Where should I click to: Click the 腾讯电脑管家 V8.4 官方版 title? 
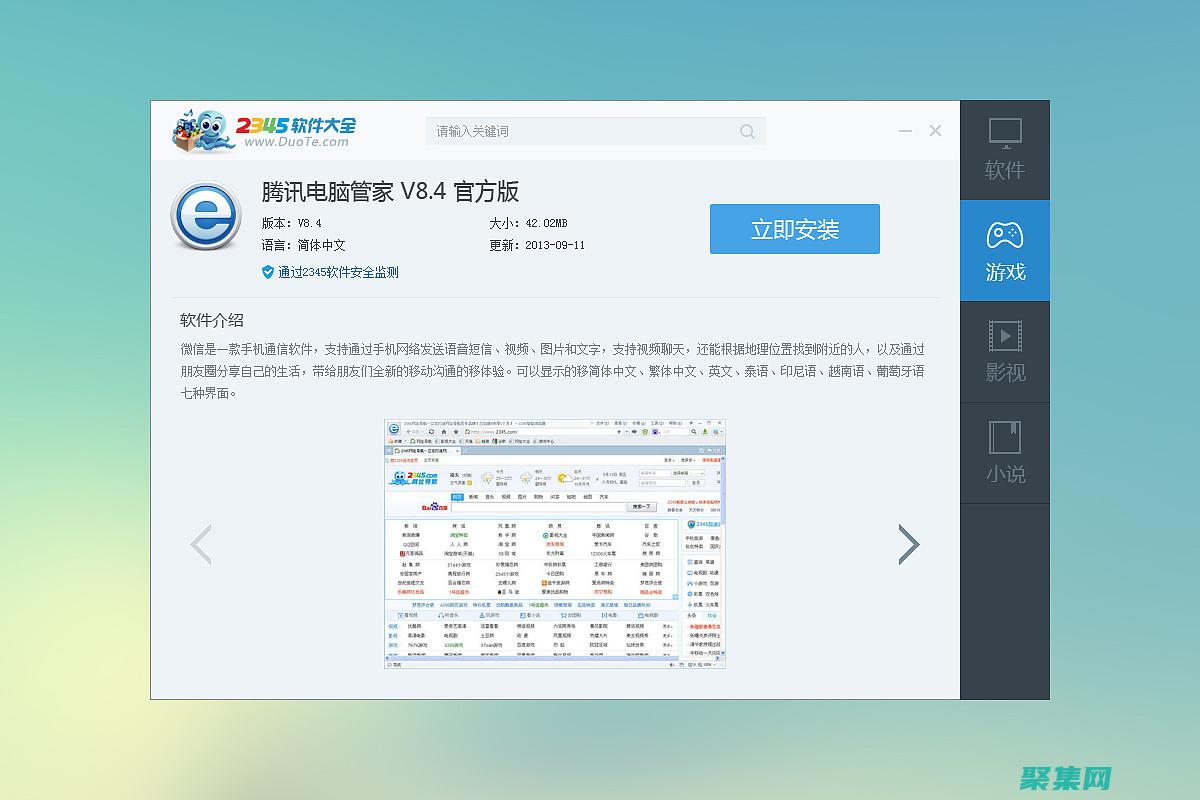point(390,191)
